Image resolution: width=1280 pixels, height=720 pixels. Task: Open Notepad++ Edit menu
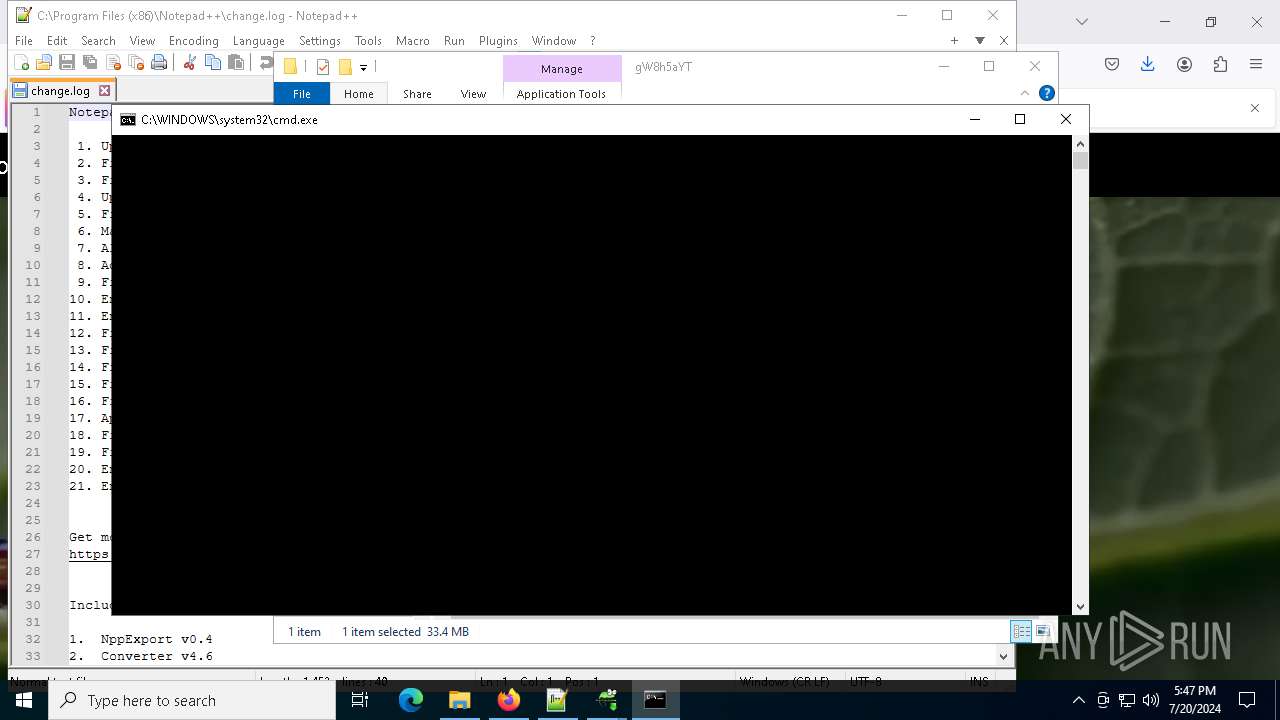point(57,41)
